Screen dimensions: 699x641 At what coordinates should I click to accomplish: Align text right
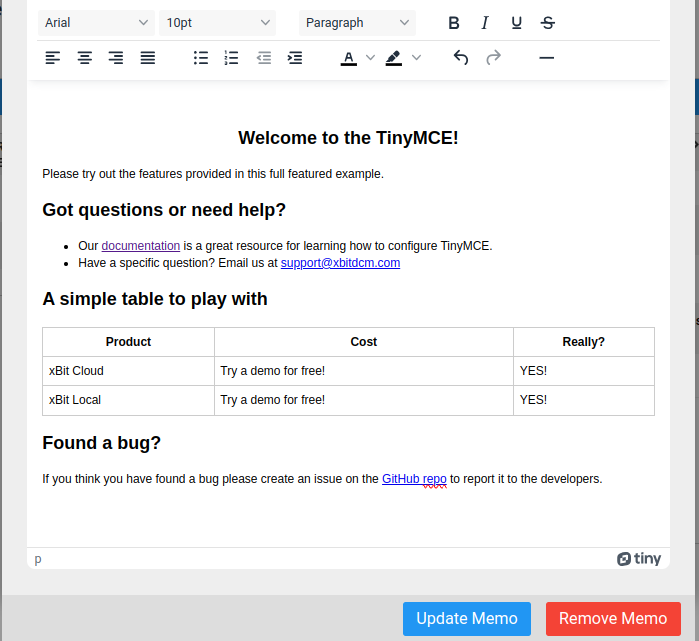click(x=116, y=58)
